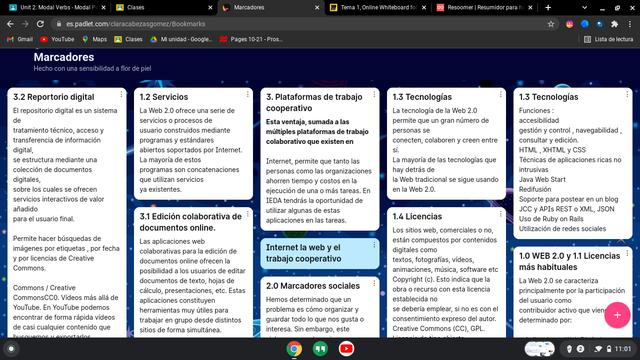640x360 pixels.
Task: Launch YouTube from the shelf
Action: 346,349
